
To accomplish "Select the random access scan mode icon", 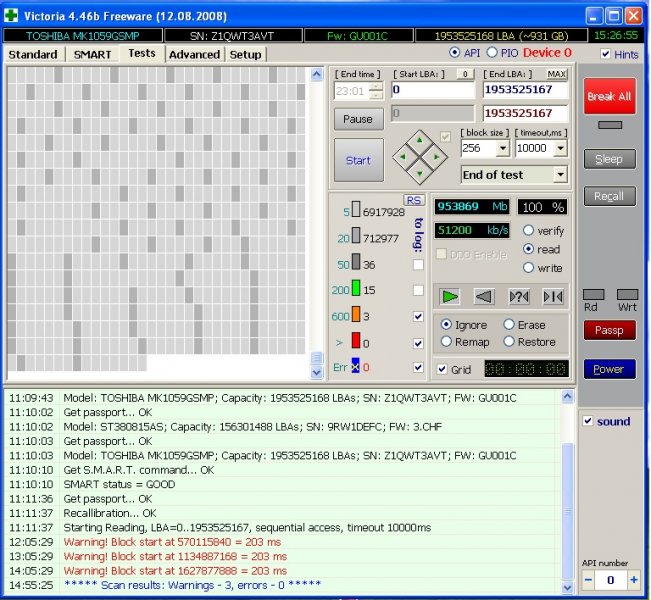I will tap(518, 296).
